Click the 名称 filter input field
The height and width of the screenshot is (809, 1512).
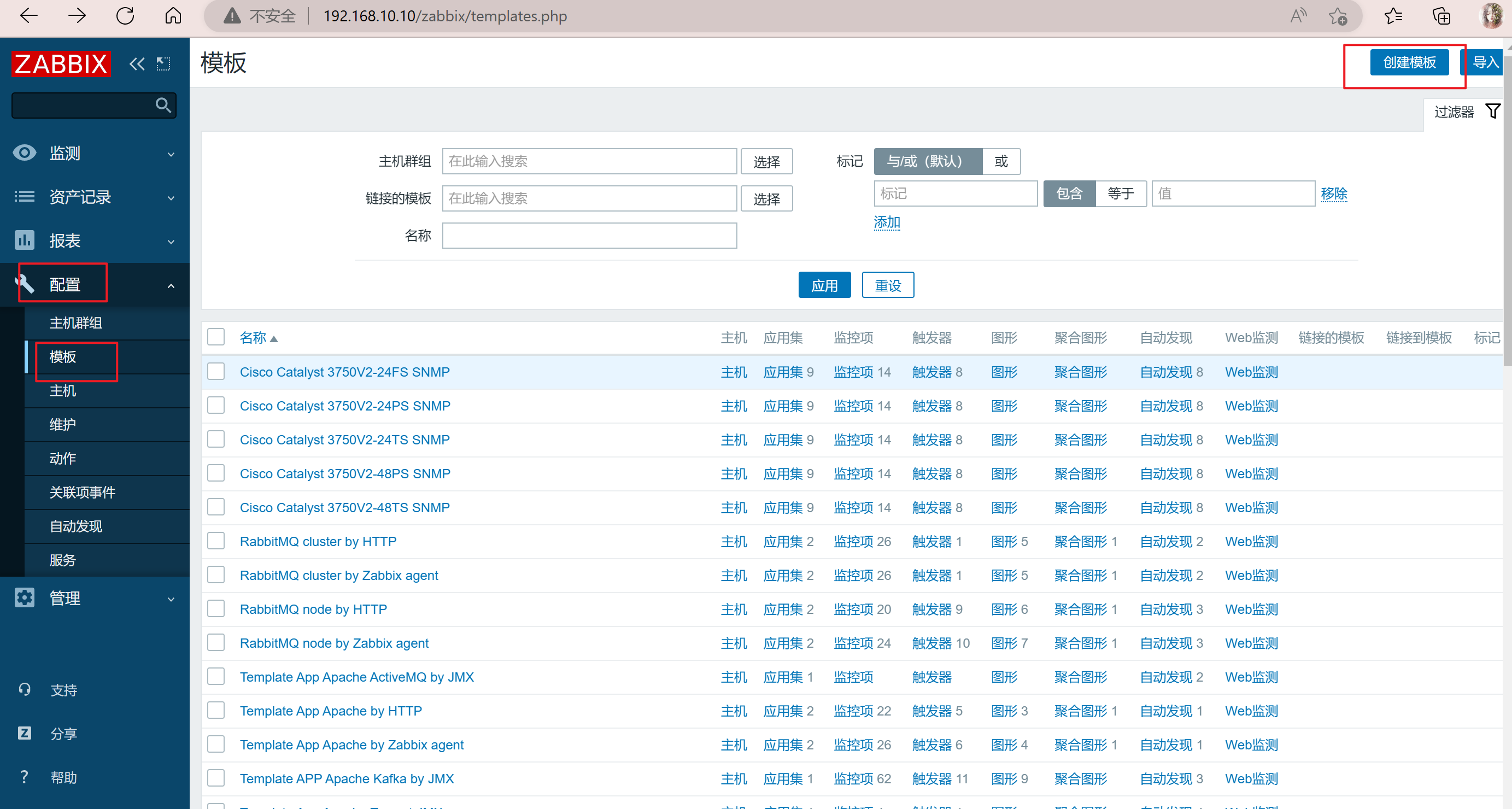click(589, 236)
